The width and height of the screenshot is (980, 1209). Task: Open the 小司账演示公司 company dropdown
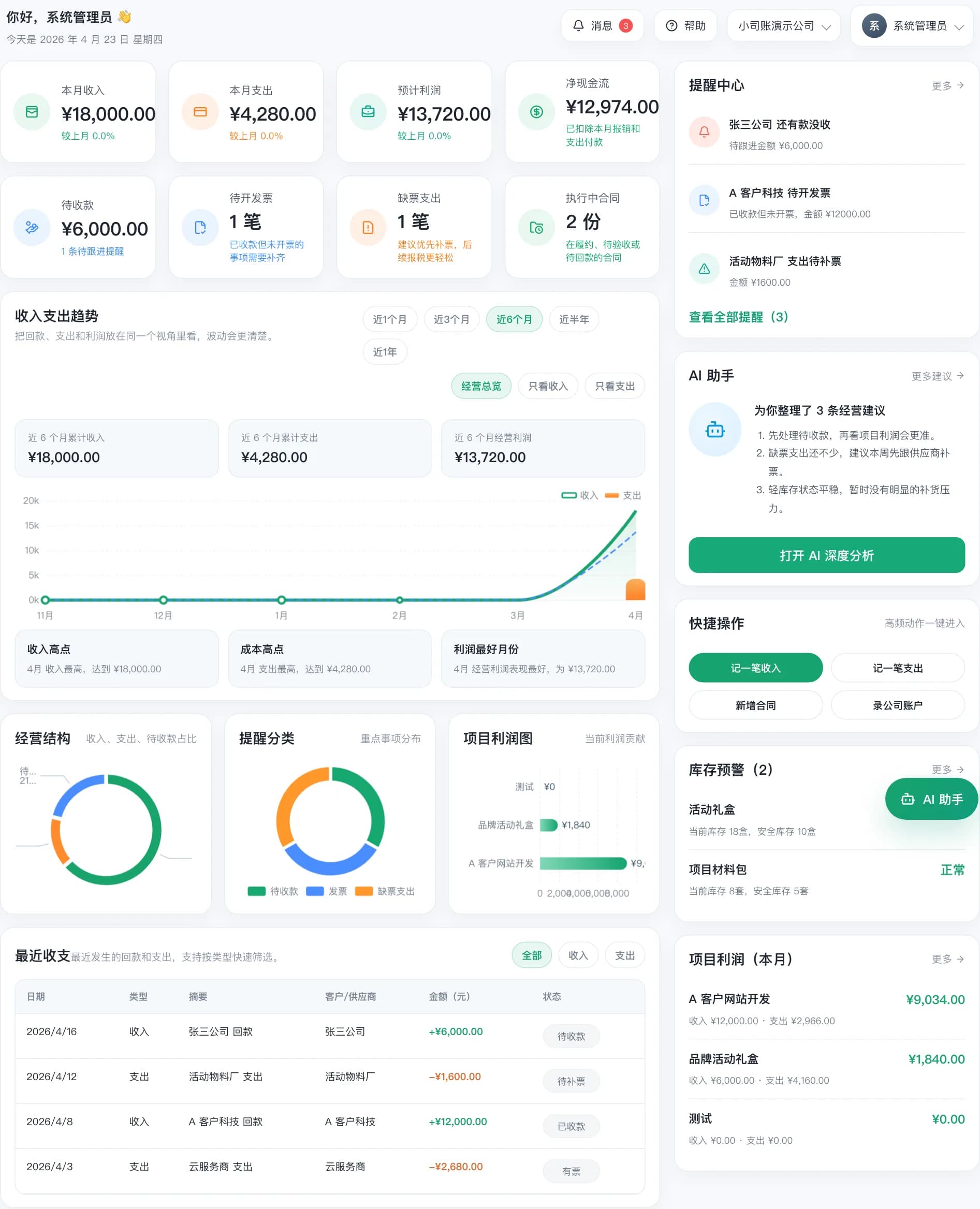click(x=784, y=25)
